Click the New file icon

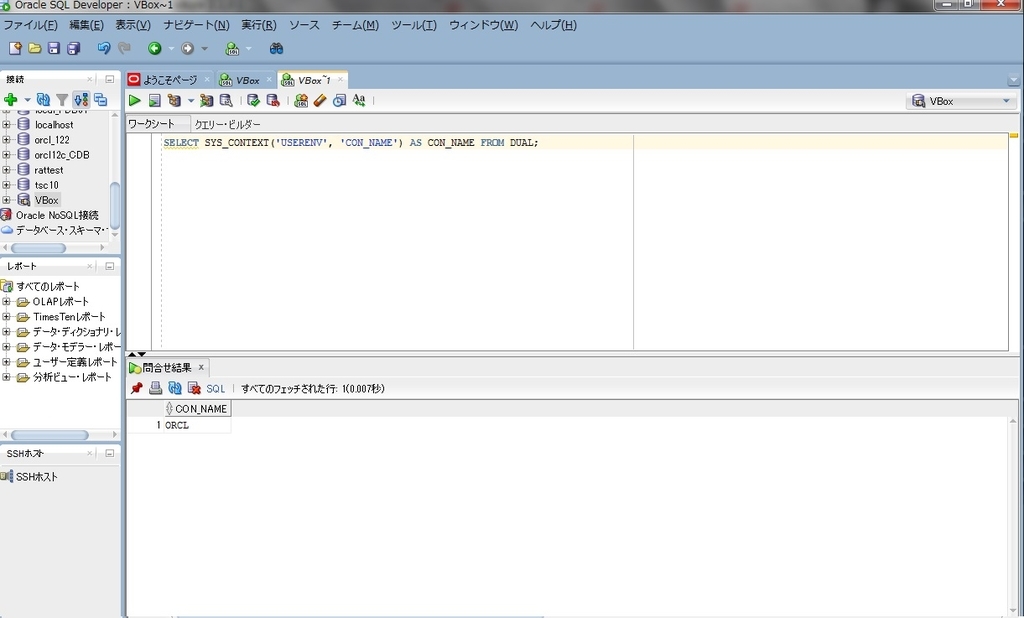(15, 48)
